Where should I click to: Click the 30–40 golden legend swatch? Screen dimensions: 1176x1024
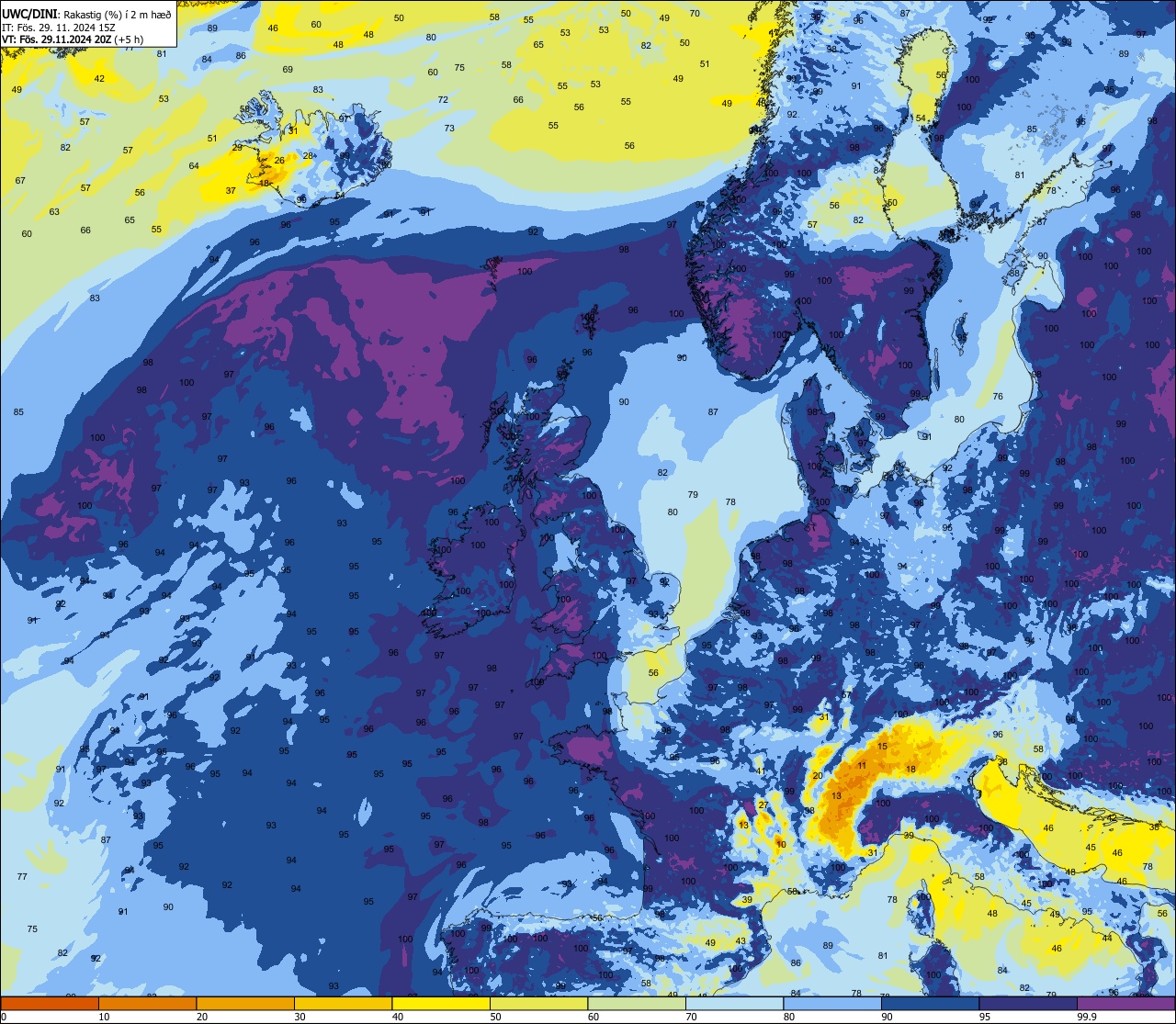pos(343,1003)
